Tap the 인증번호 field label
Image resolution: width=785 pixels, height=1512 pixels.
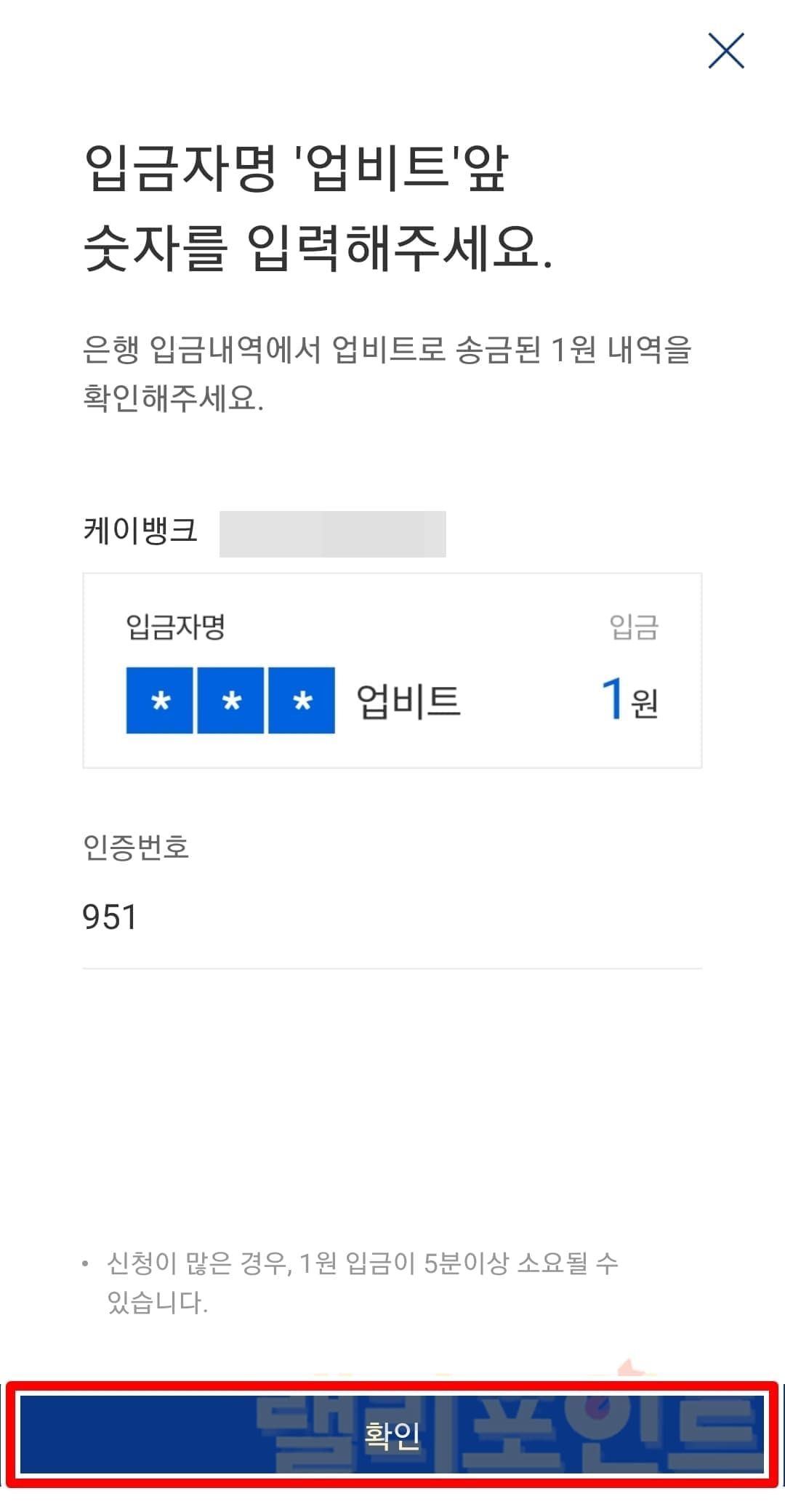[x=136, y=847]
